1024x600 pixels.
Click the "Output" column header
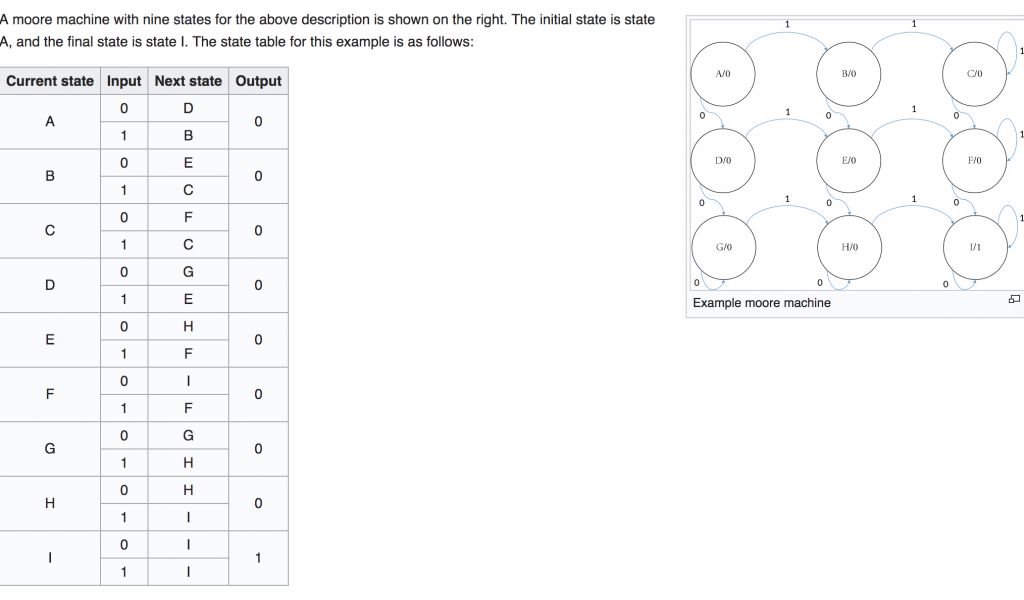point(258,81)
